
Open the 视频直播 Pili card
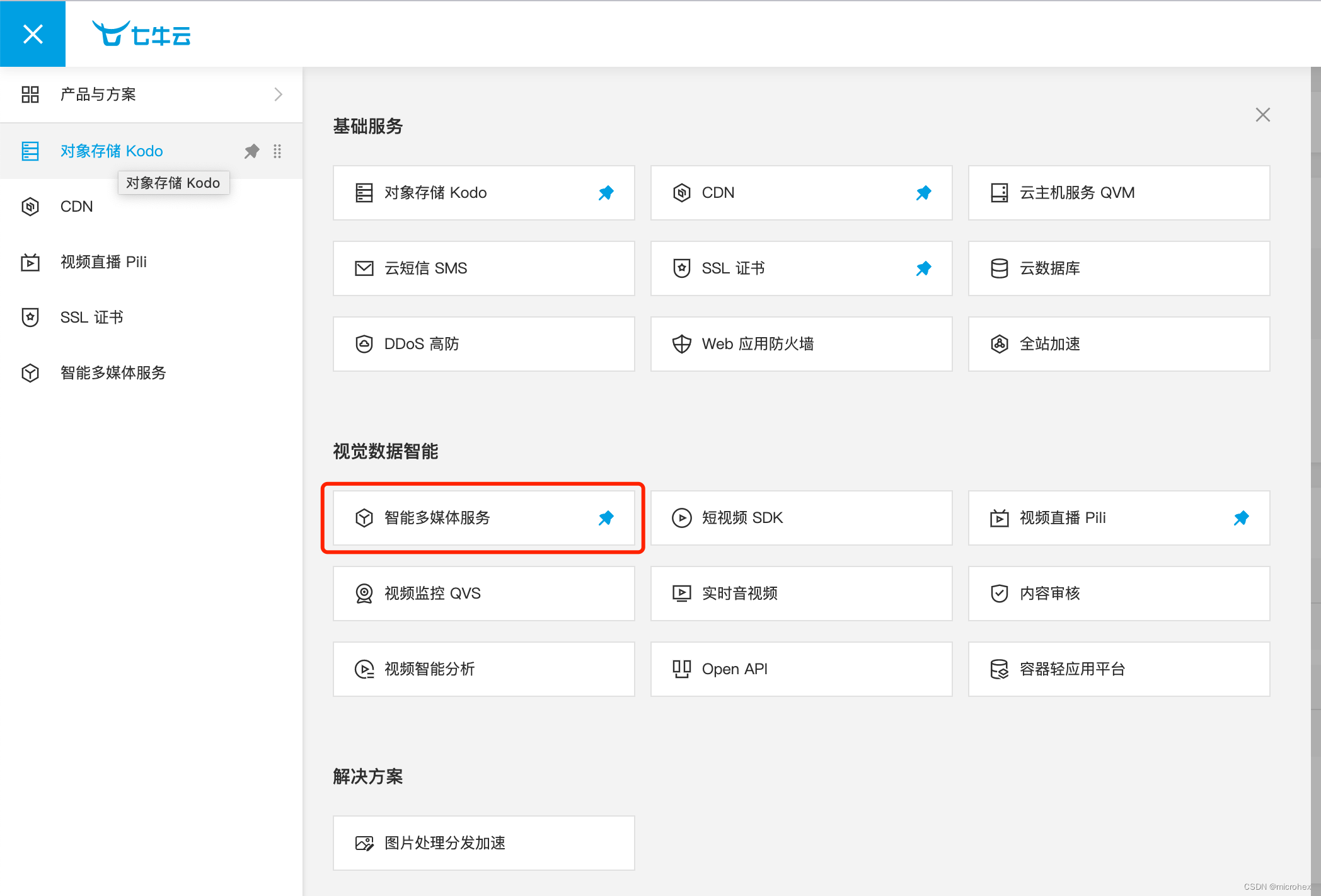1119,518
